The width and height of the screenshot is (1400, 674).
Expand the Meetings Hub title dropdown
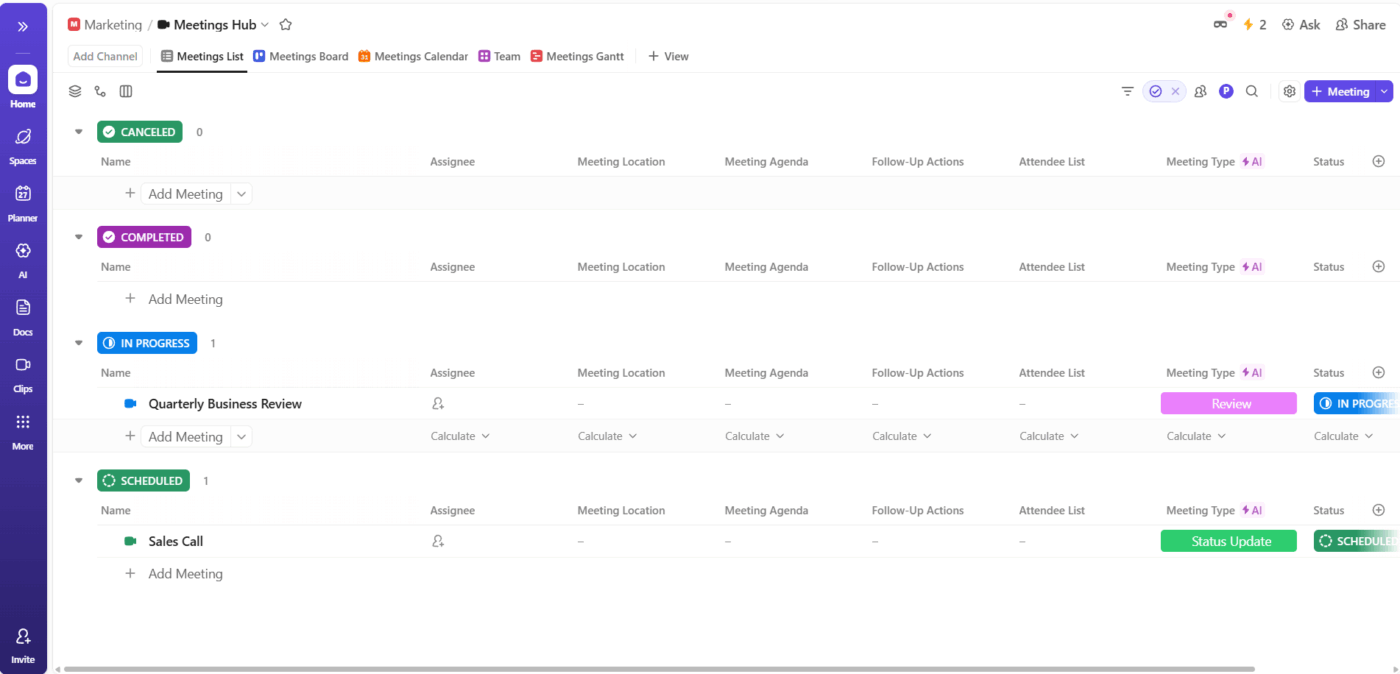[x=264, y=24]
